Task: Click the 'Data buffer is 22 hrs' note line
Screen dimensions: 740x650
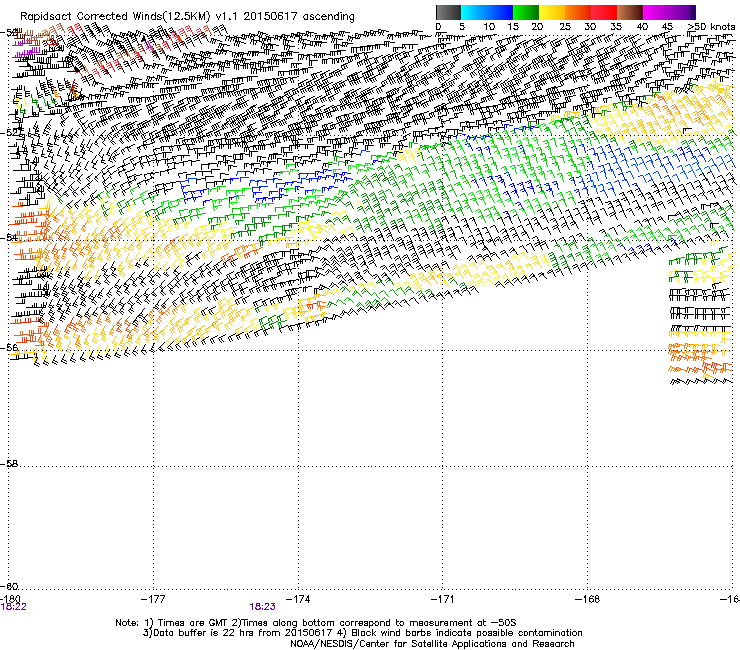Action: coord(362,633)
